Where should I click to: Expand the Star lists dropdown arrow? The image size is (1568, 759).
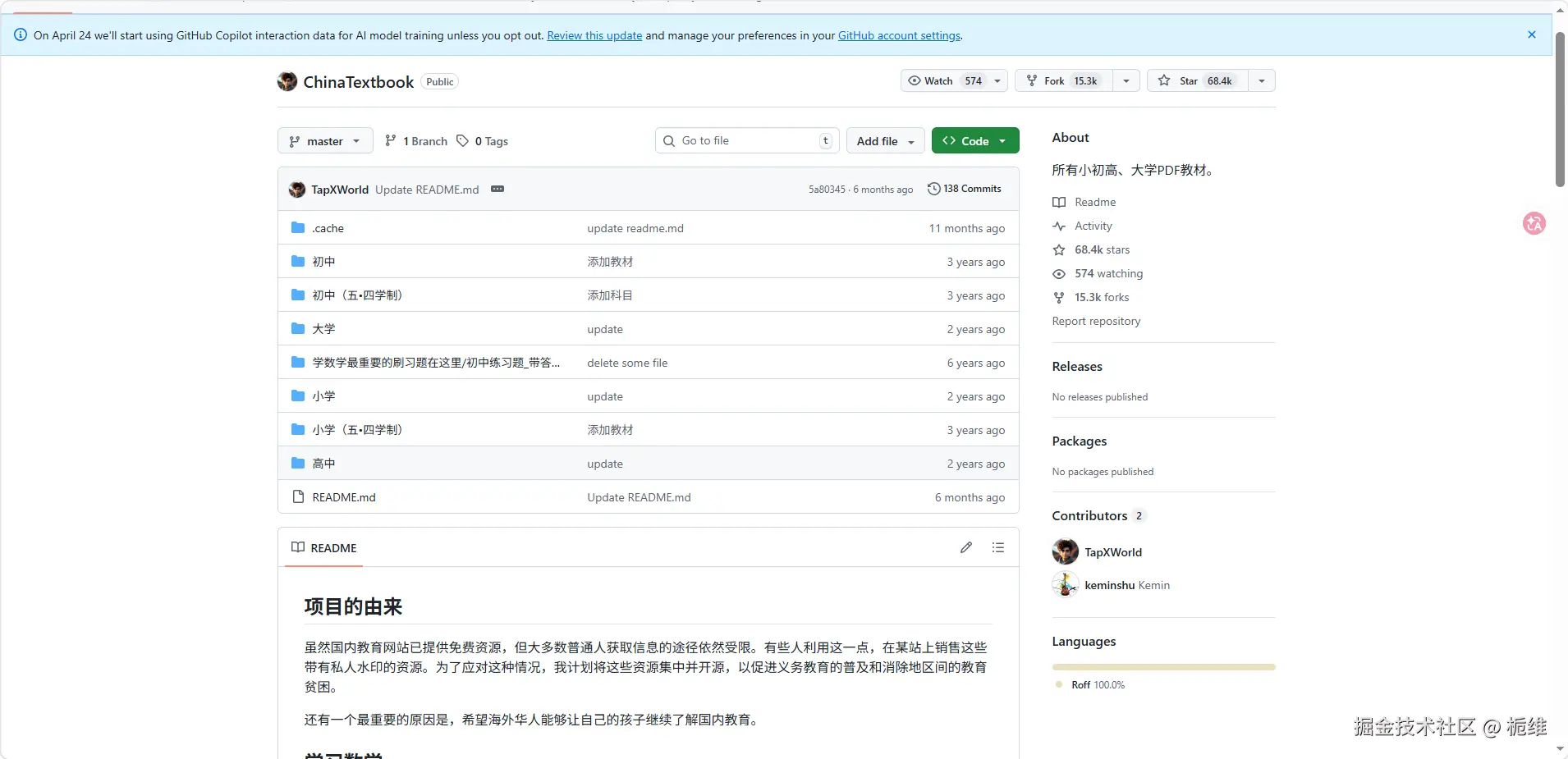click(x=1262, y=80)
